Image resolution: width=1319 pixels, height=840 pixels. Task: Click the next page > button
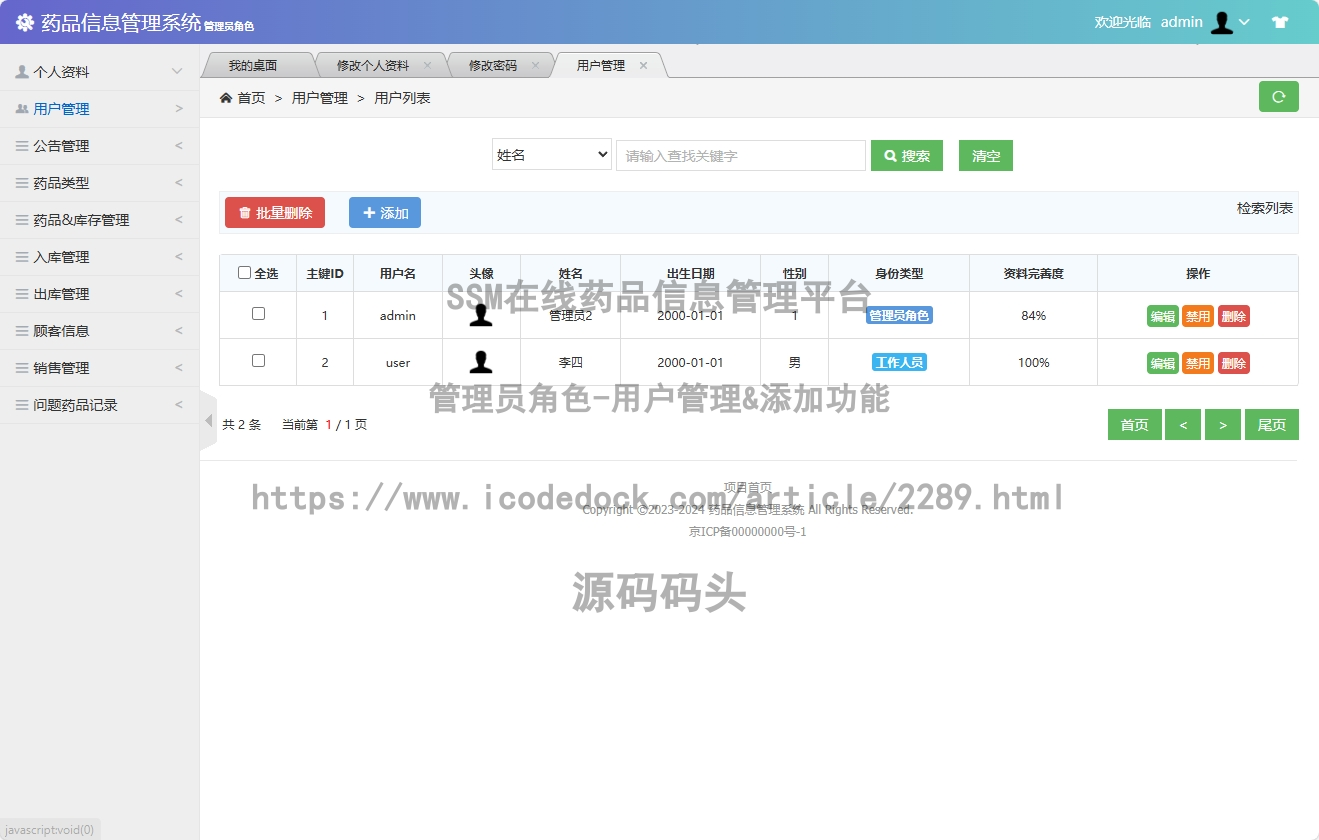[x=1223, y=425]
